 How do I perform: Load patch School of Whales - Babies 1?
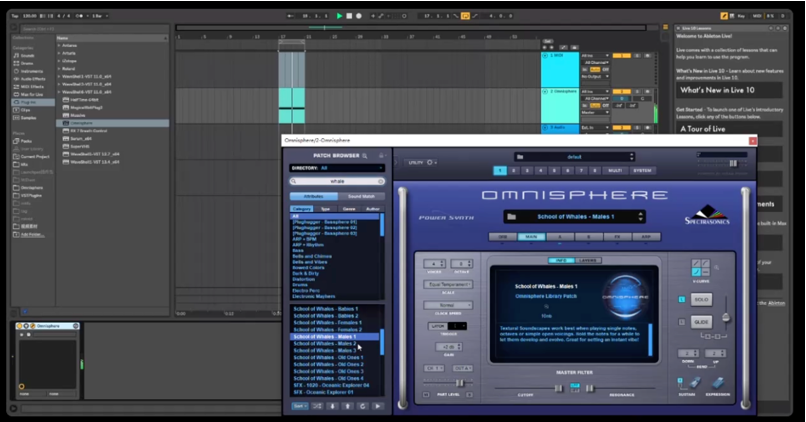pos(326,309)
